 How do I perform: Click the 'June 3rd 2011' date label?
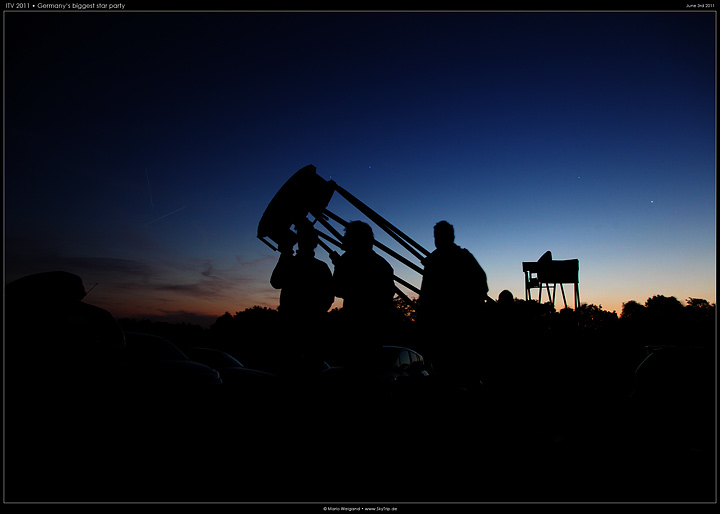pos(700,5)
